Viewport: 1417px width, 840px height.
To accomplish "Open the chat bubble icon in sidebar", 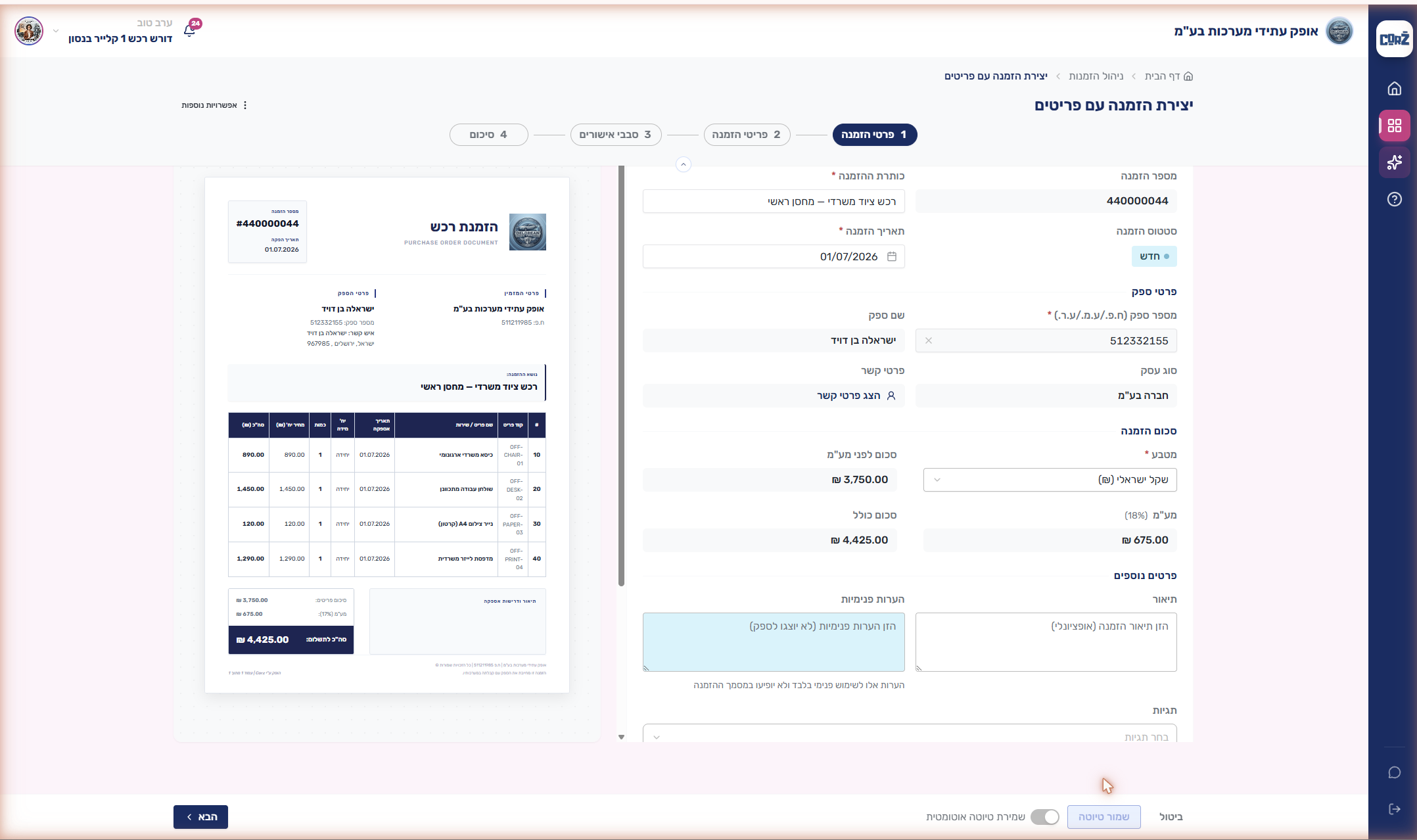I will (x=1394, y=772).
